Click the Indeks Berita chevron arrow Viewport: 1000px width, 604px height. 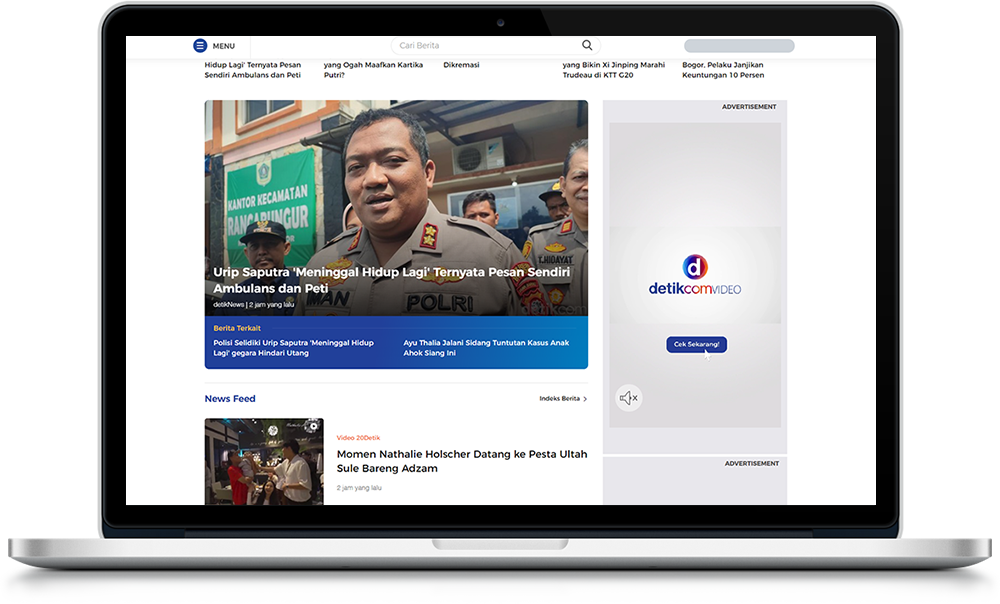coord(585,399)
